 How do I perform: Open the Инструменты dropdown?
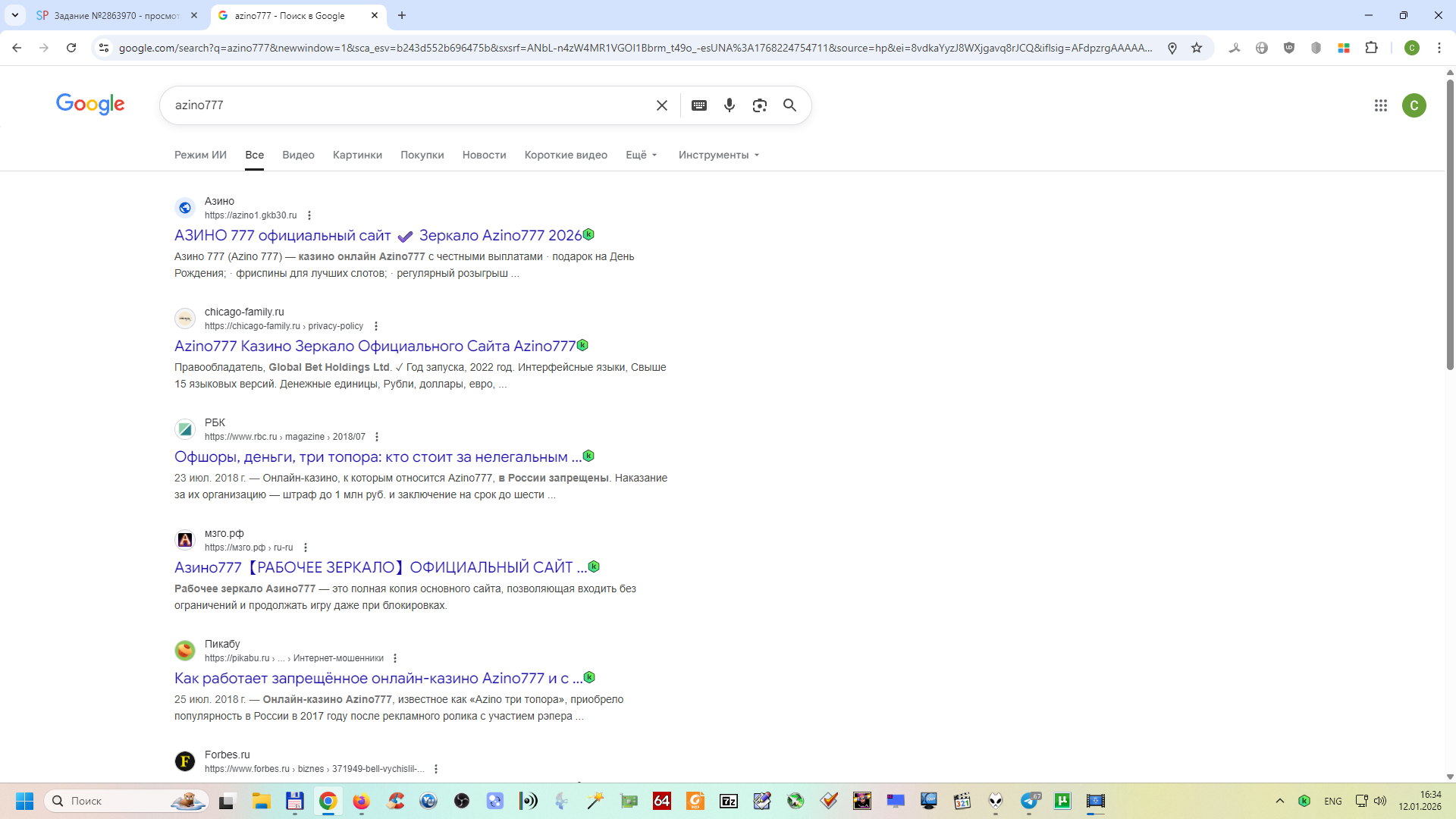718,155
